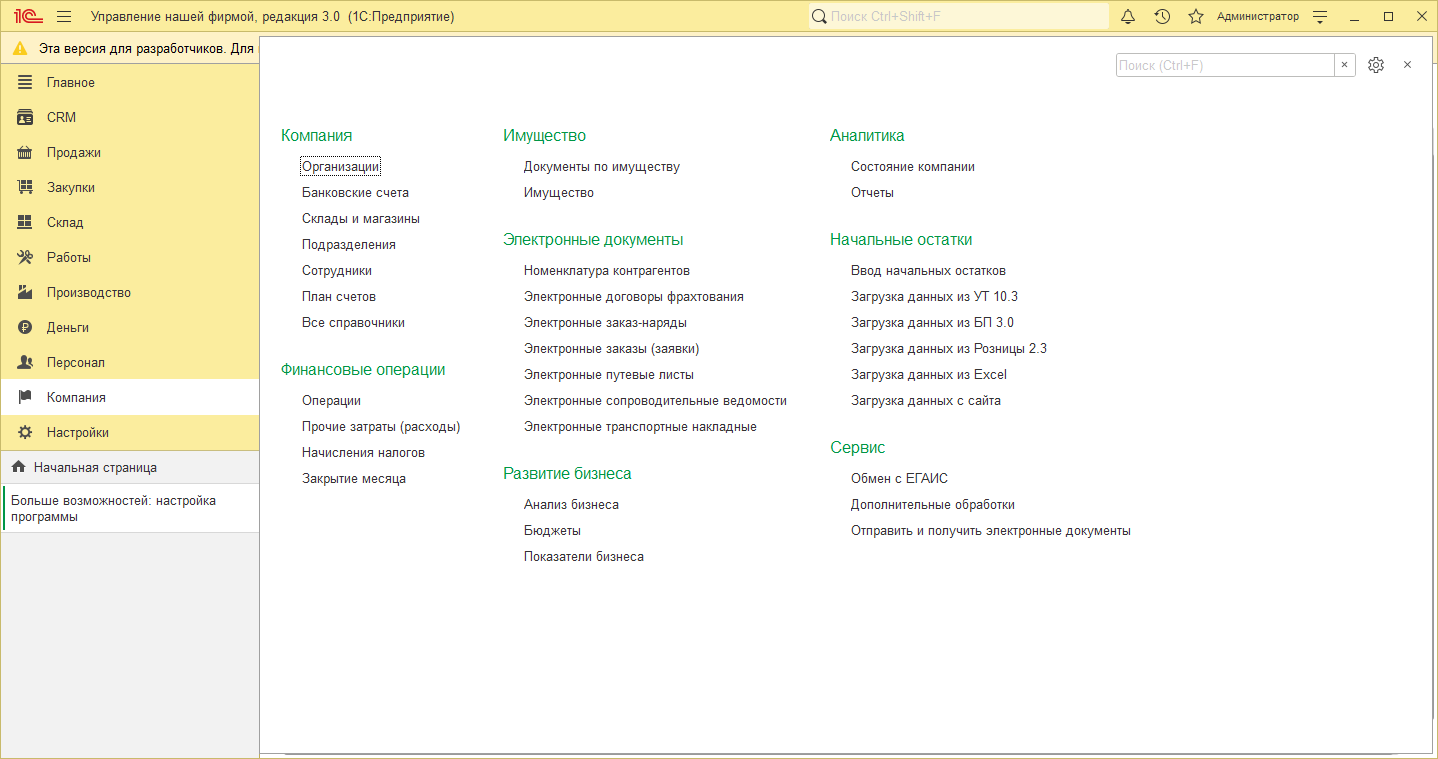Switch to Начальная страница tab

point(95,467)
